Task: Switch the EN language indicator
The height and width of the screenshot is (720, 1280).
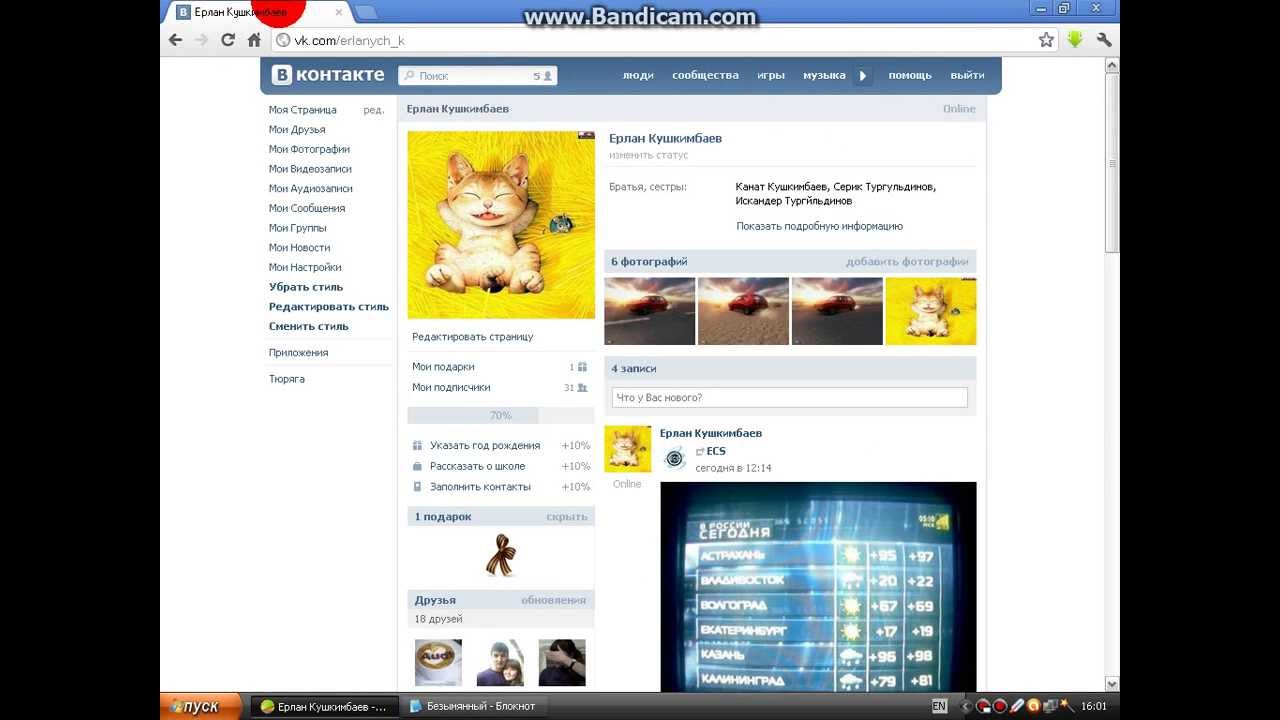Action: pos(939,706)
